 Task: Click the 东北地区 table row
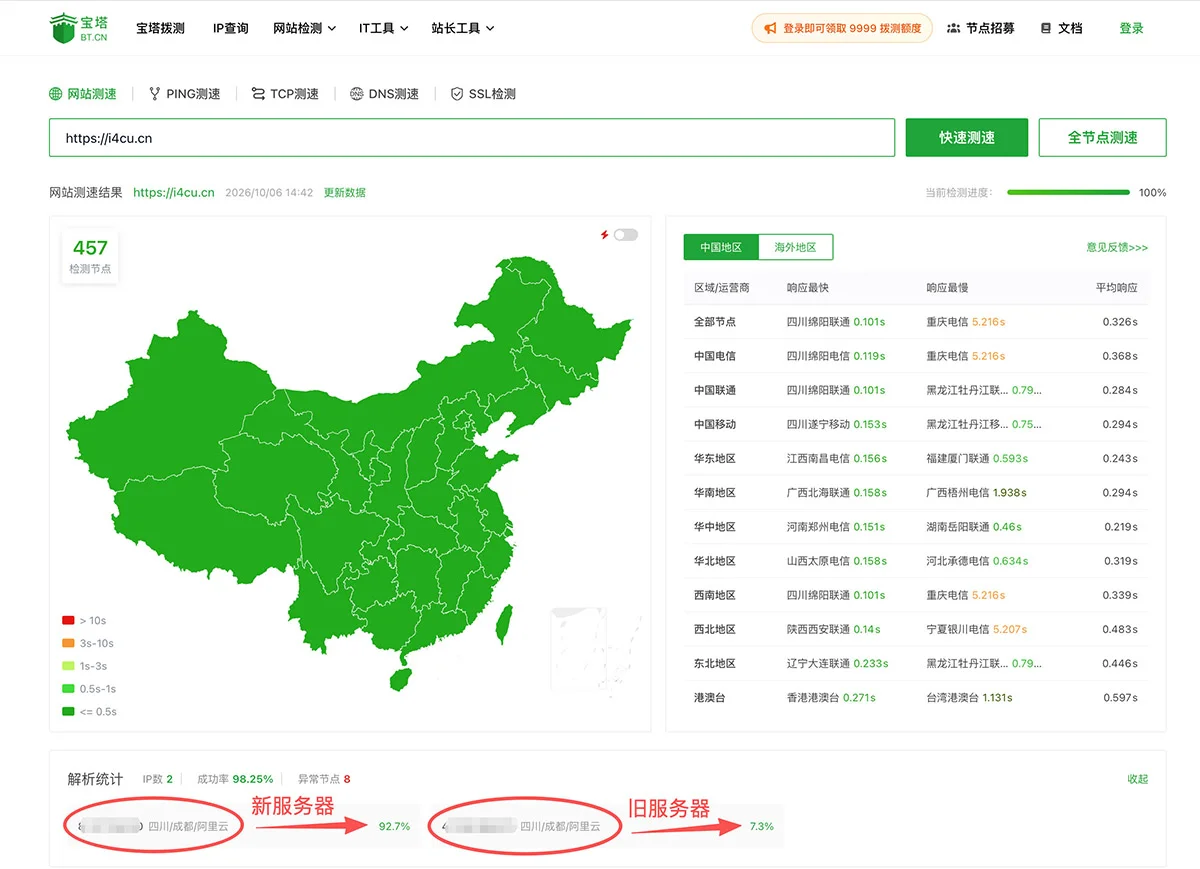click(x=916, y=663)
